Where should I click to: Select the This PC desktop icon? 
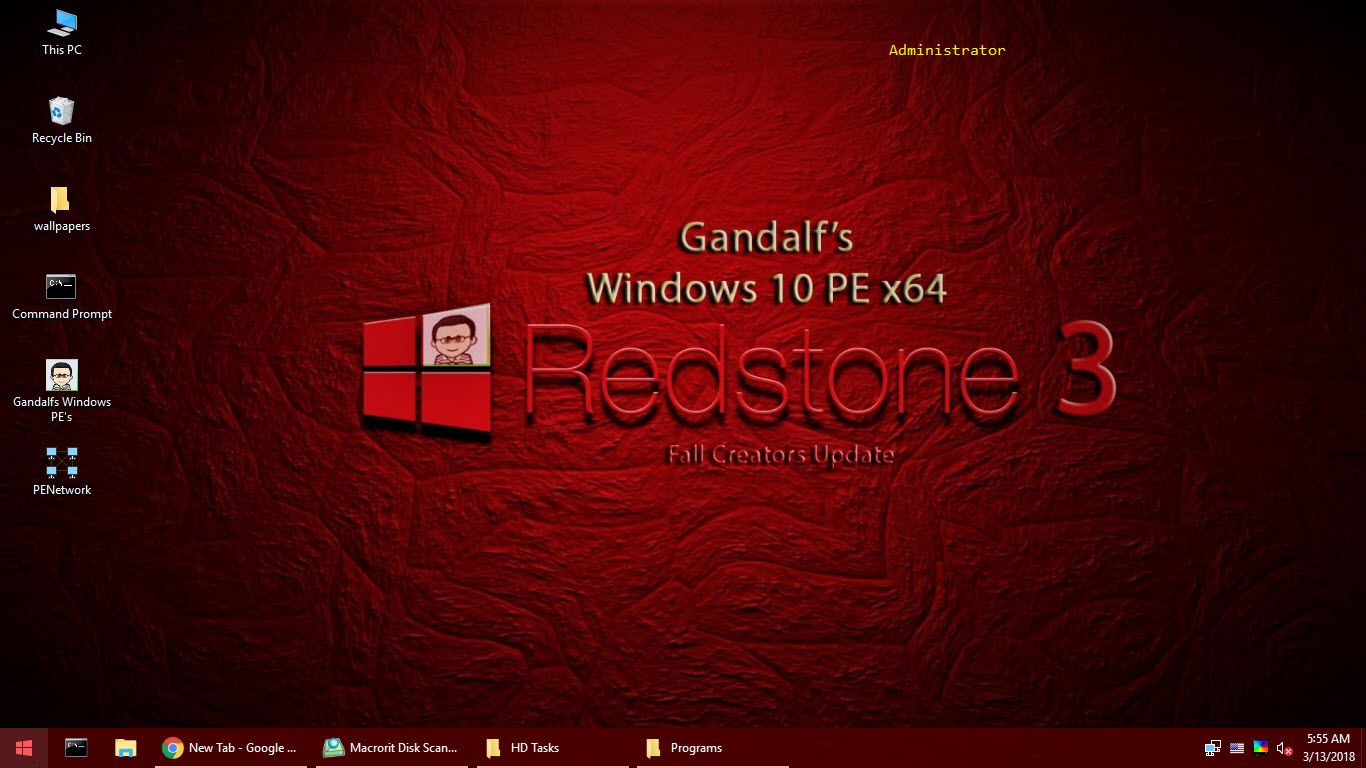[62, 32]
